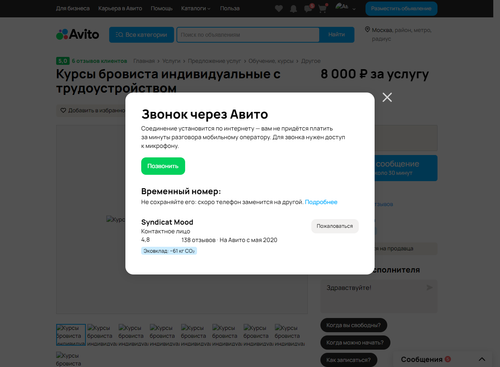The height and width of the screenshot is (367, 500).
Task: Open notifications bell icon
Action: pos(293,8)
